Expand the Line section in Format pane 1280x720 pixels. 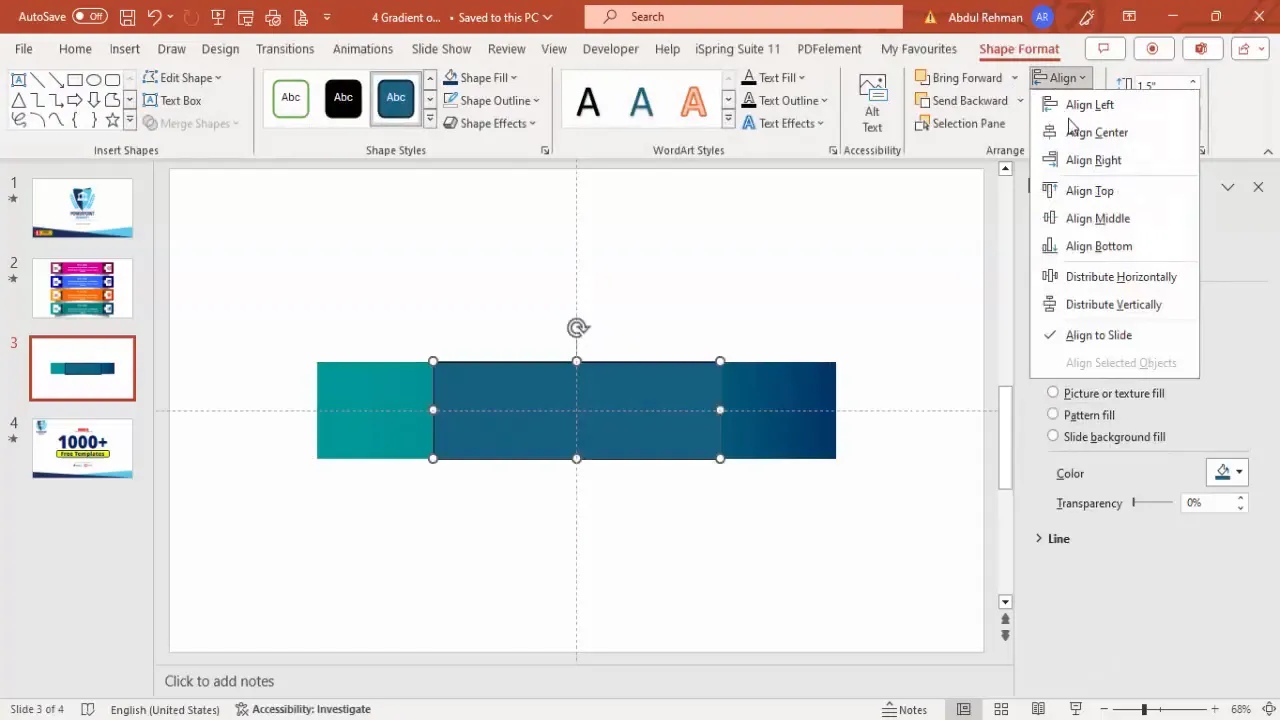coord(1052,539)
